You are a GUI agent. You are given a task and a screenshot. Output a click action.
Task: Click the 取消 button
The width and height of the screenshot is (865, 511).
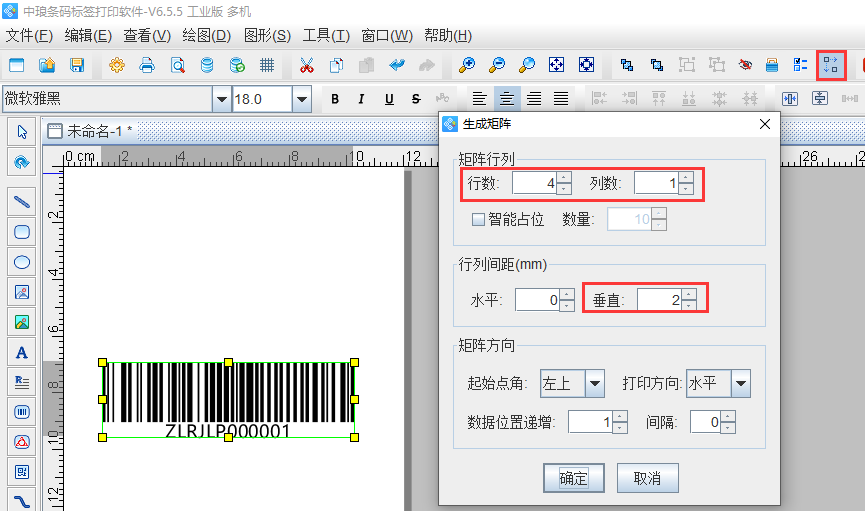point(648,478)
